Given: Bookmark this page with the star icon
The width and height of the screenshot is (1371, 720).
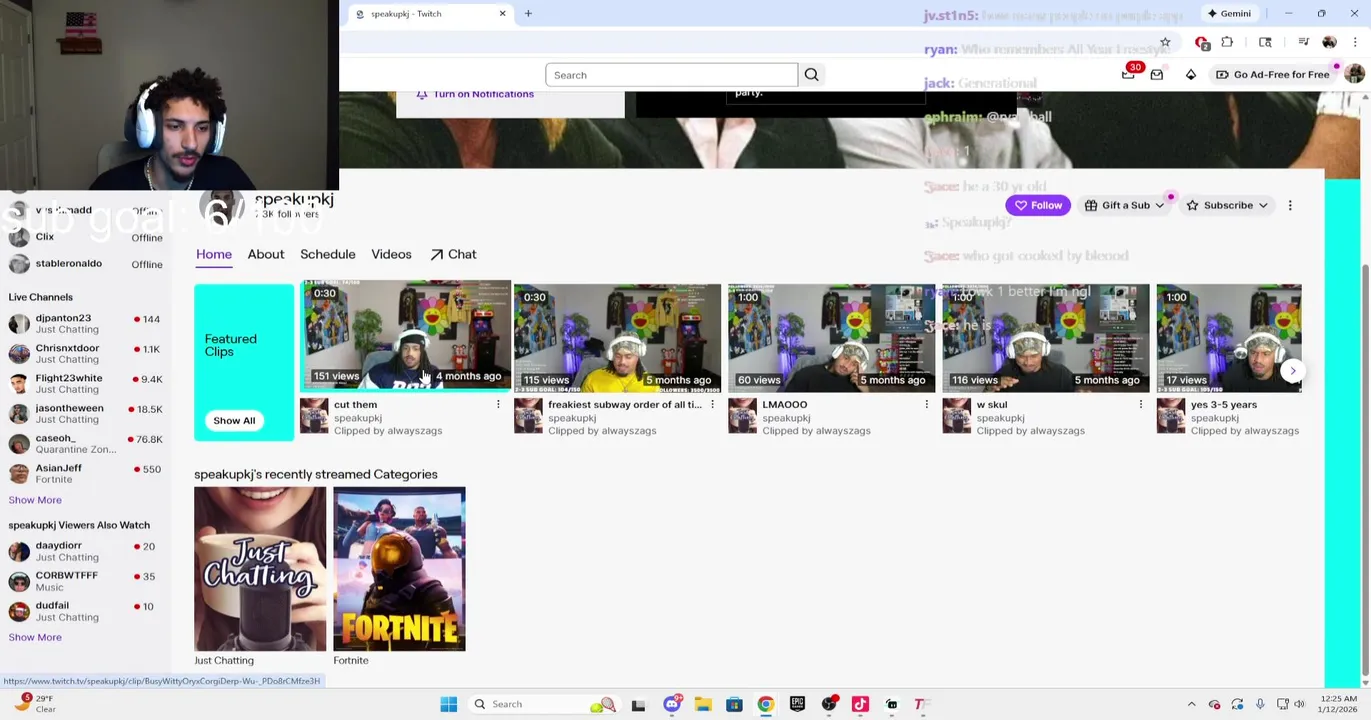Looking at the screenshot, I should [1165, 42].
